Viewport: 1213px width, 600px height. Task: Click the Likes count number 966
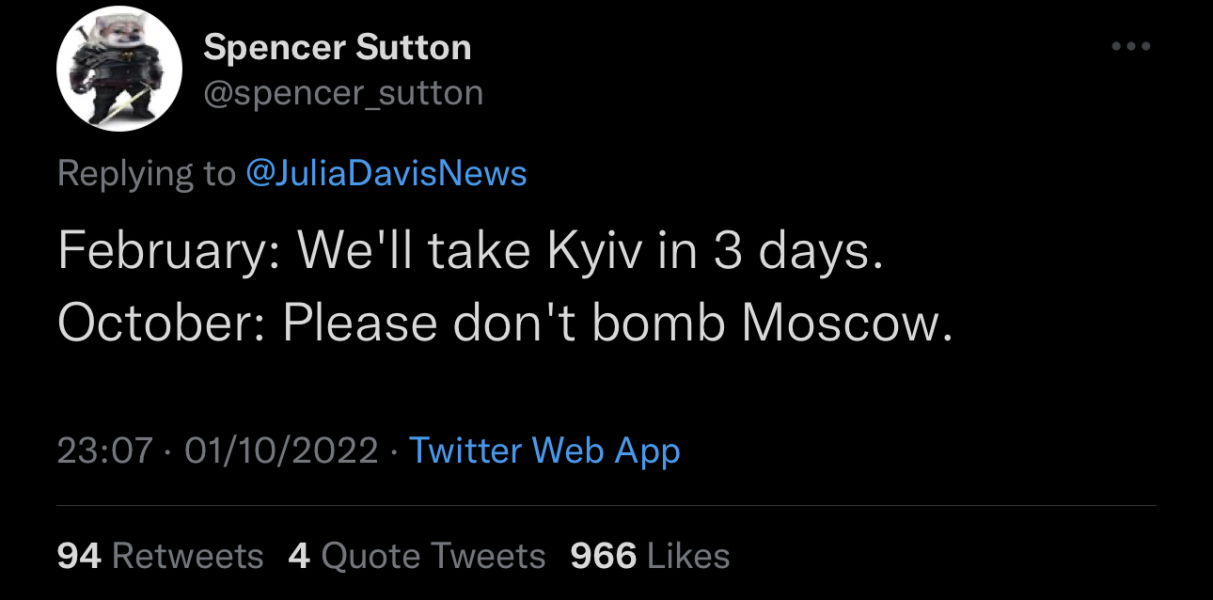602,556
